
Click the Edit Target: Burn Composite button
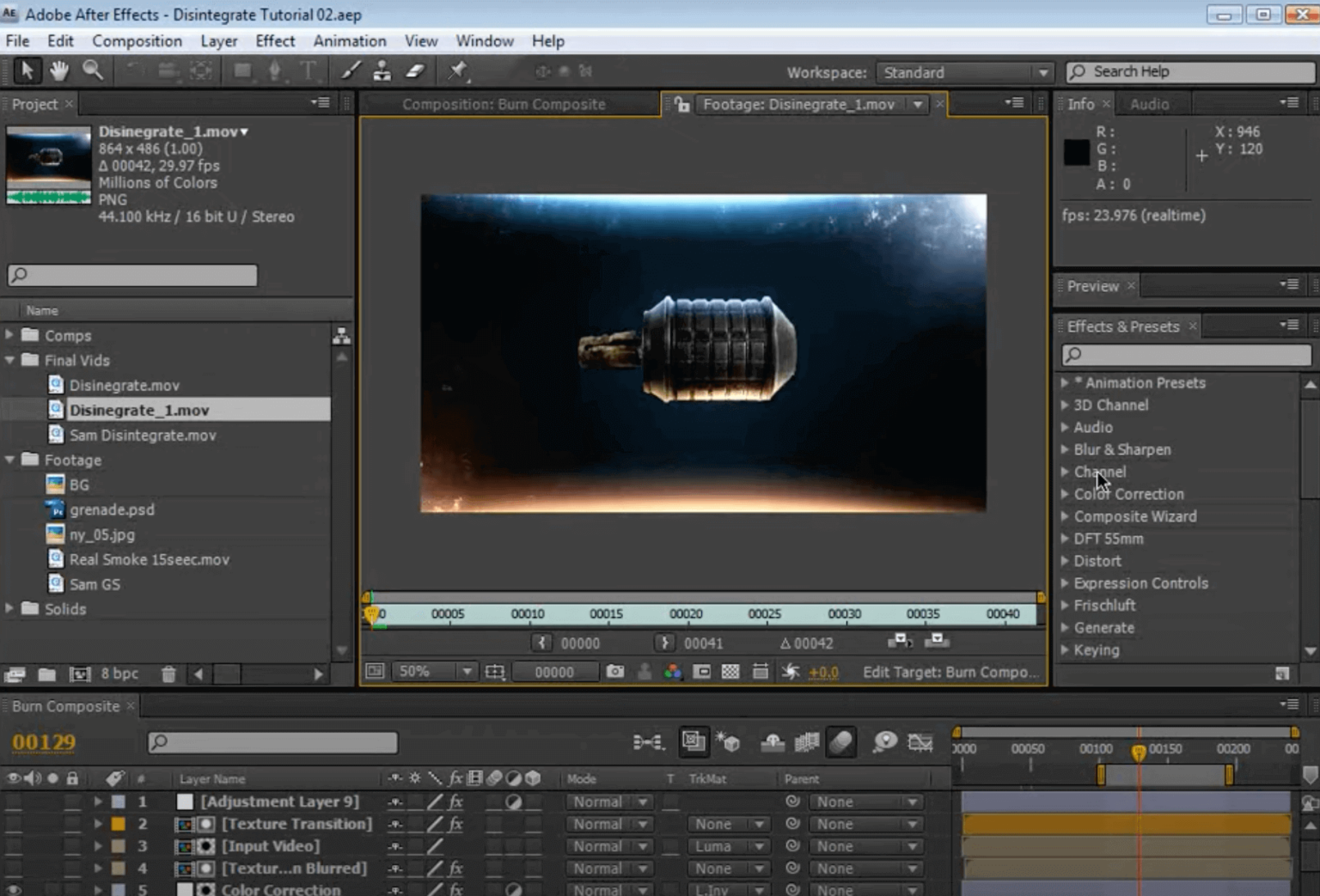952,672
